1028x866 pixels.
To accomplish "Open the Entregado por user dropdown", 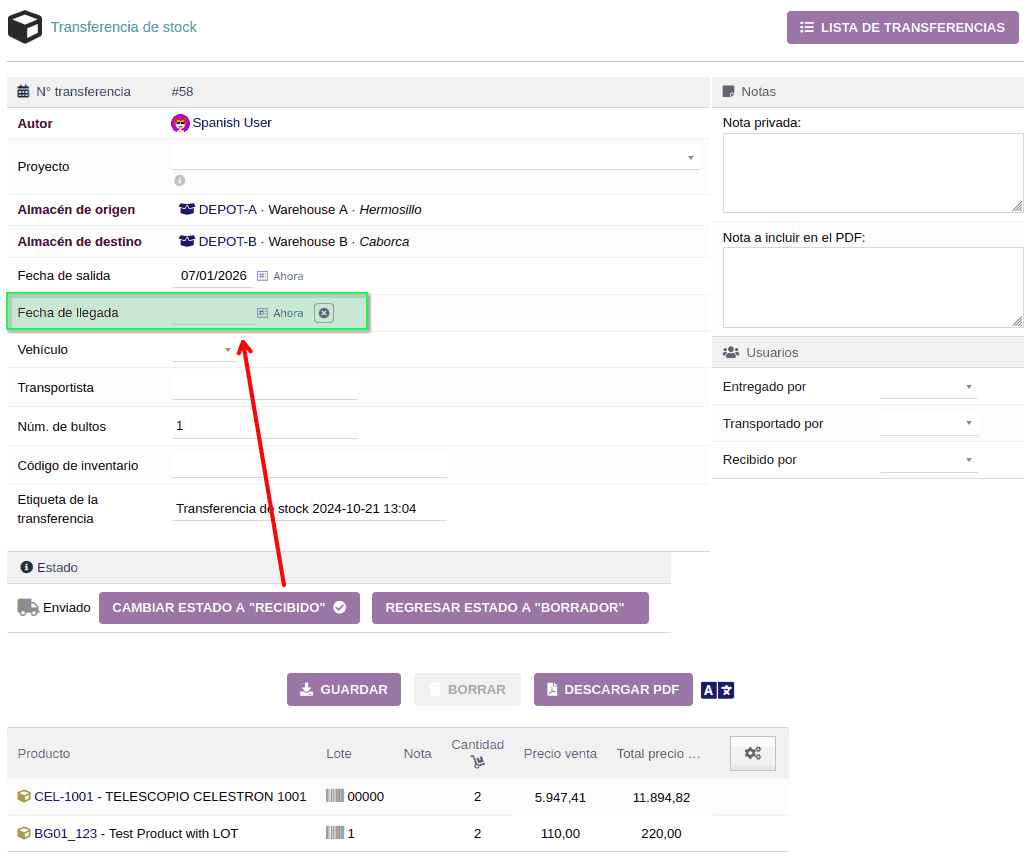I will coord(928,387).
